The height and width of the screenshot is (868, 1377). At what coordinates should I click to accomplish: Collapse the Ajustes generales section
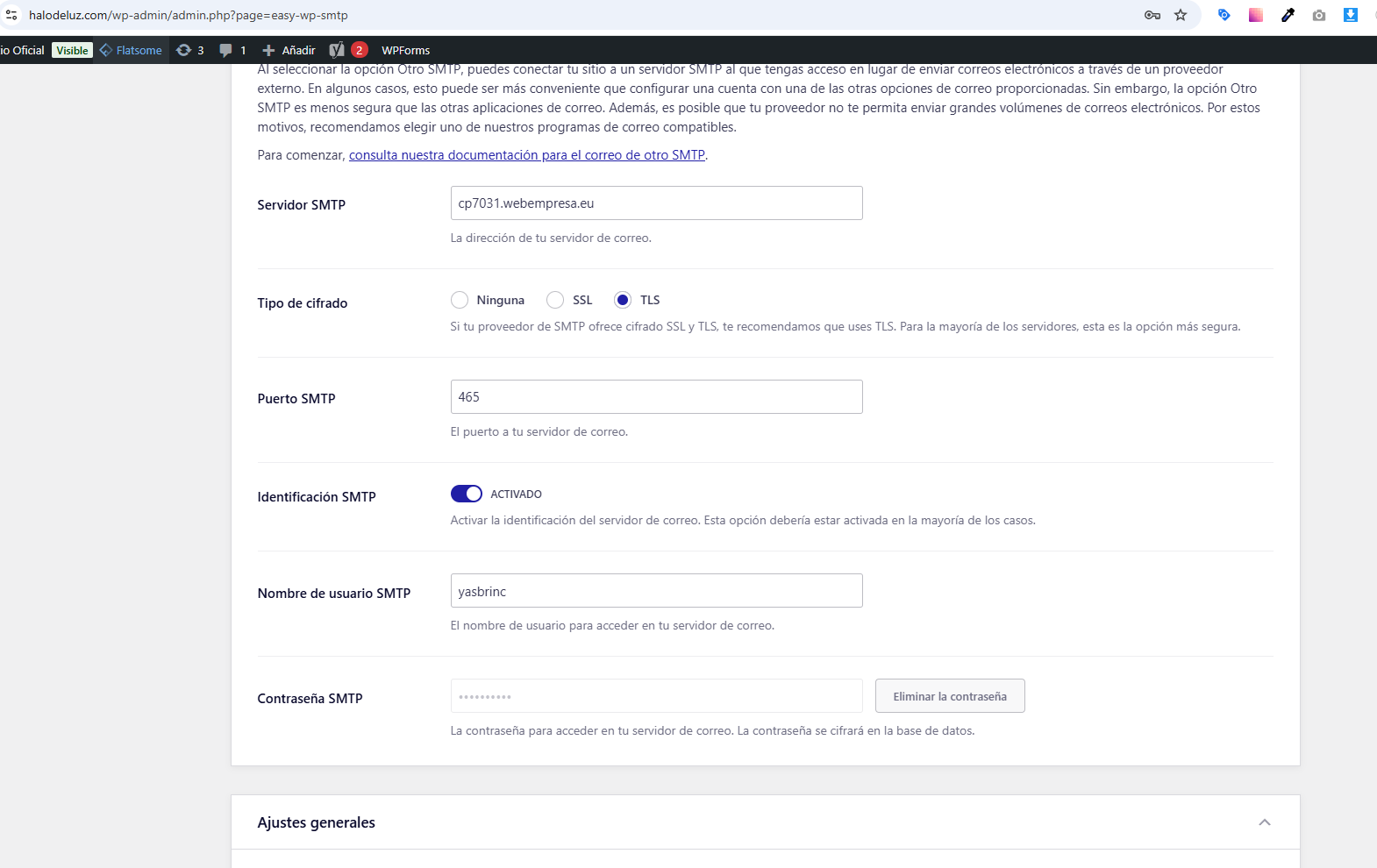click(x=1265, y=822)
